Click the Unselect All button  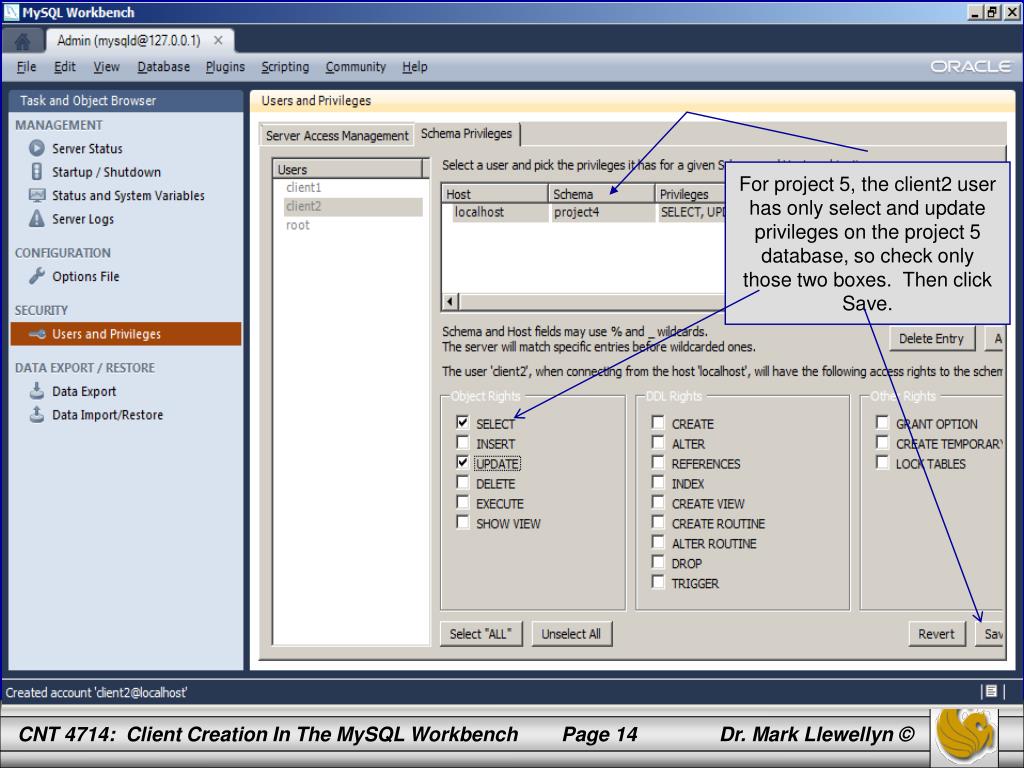click(571, 633)
